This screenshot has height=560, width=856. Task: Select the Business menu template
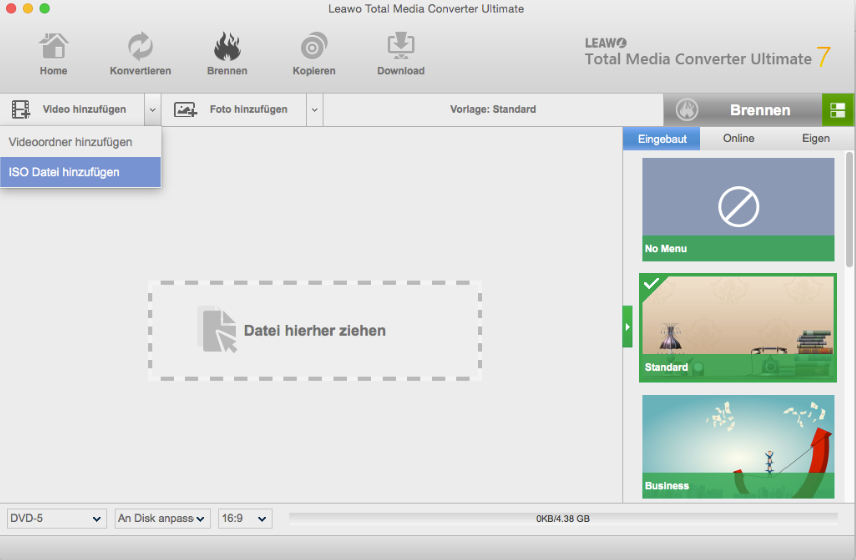(x=738, y=446)
